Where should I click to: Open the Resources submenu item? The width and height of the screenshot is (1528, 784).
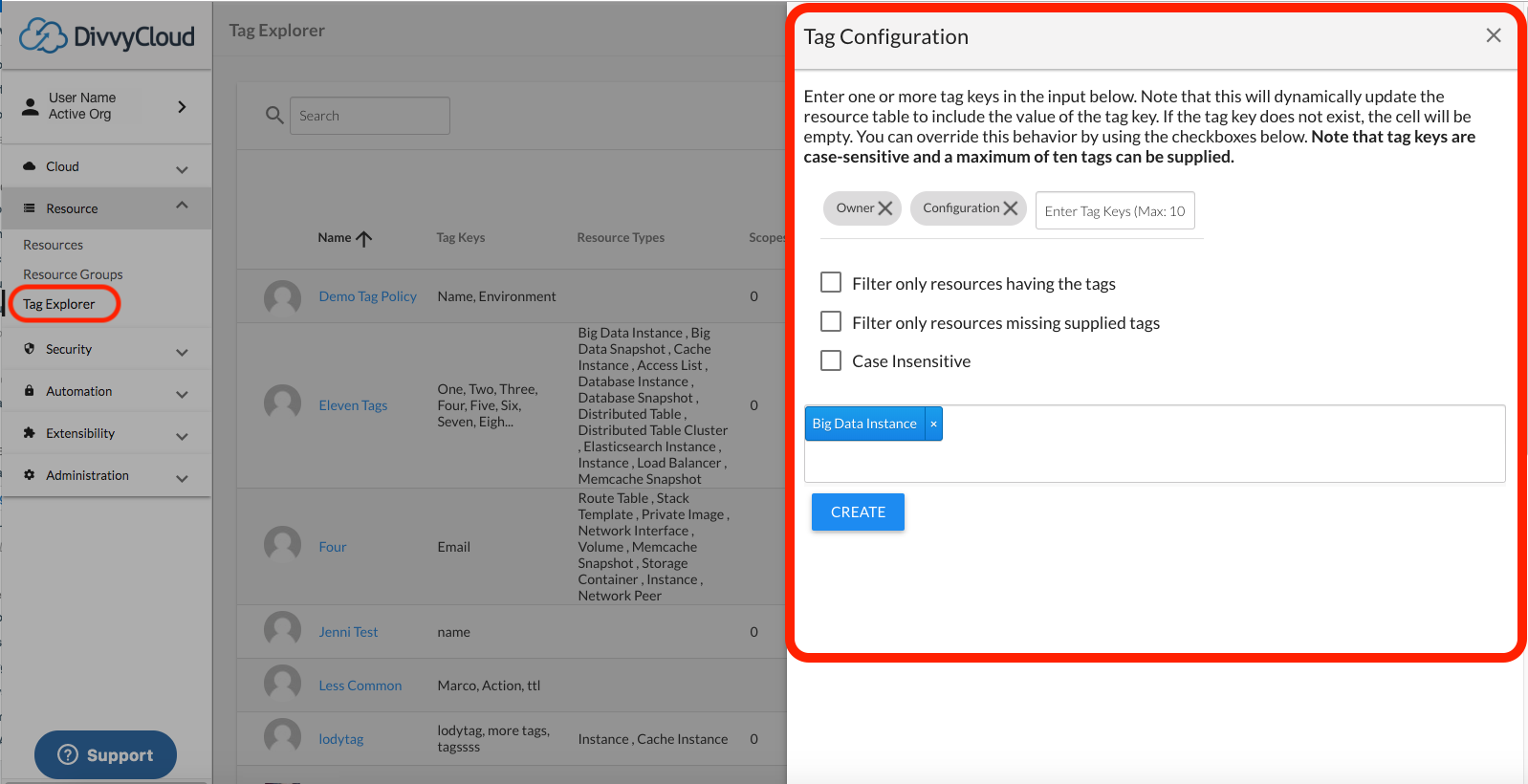coord(54,245)
